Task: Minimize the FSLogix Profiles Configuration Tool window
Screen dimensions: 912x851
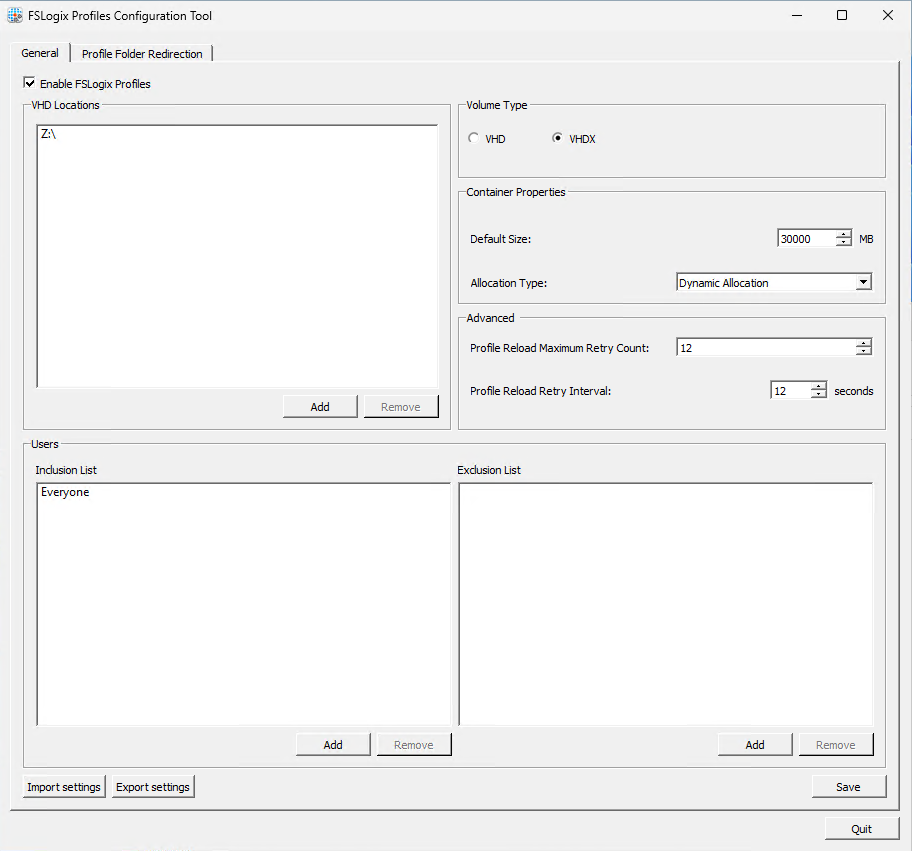Action: click(x=797, y=16)
